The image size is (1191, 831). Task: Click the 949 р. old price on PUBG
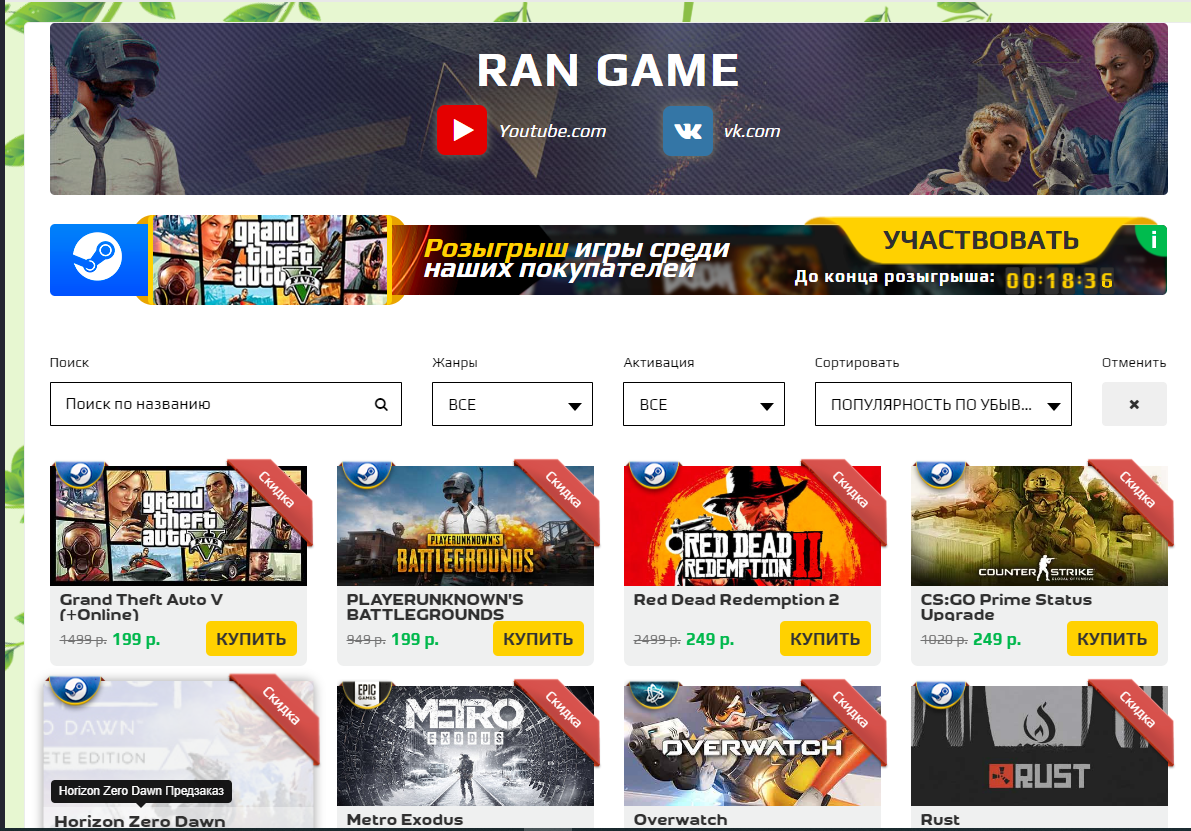(366, 640)
